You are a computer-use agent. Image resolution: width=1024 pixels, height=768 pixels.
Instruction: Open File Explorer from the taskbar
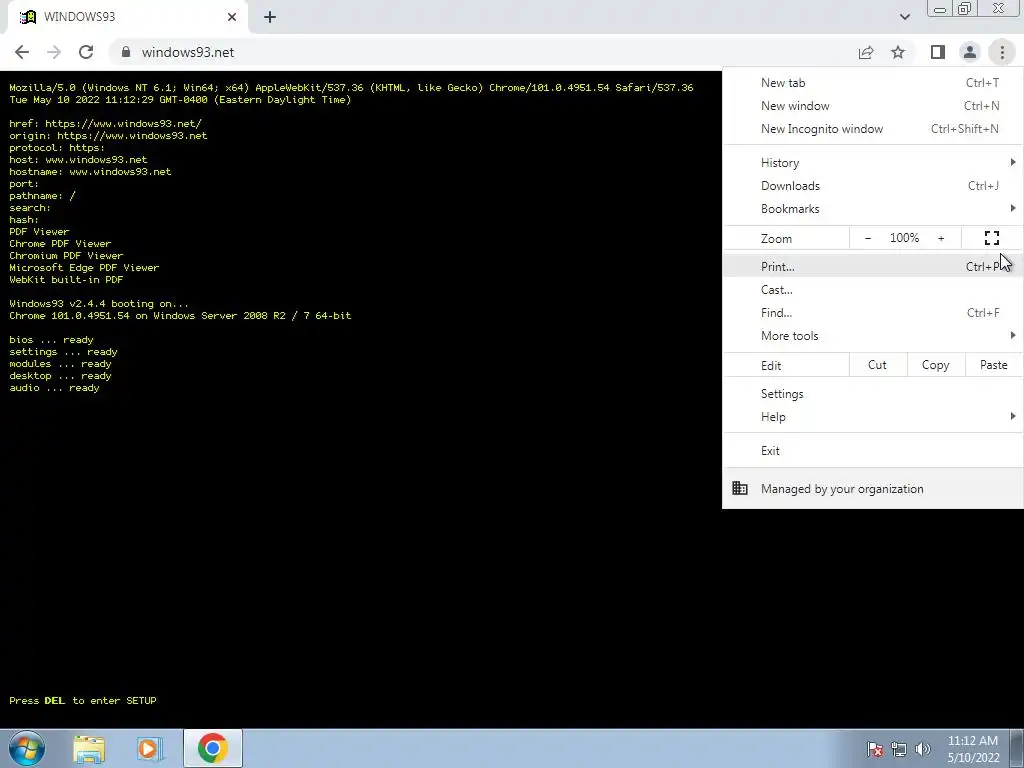pos(89,749)
